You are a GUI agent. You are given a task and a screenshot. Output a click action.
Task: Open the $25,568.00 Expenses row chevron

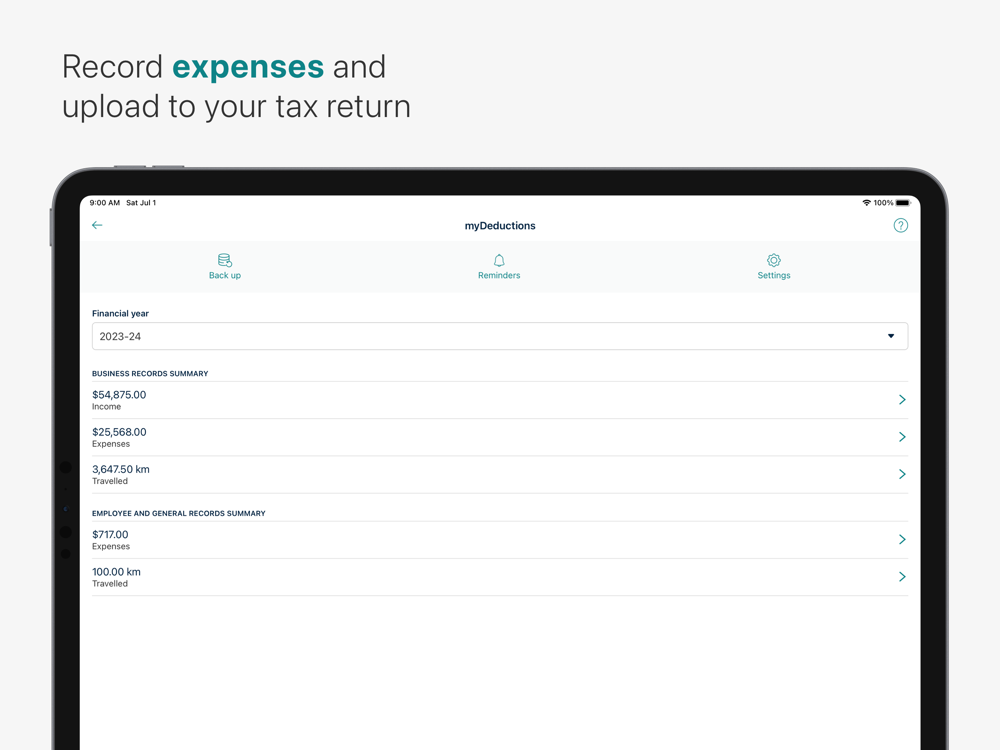tap(902, 437)
